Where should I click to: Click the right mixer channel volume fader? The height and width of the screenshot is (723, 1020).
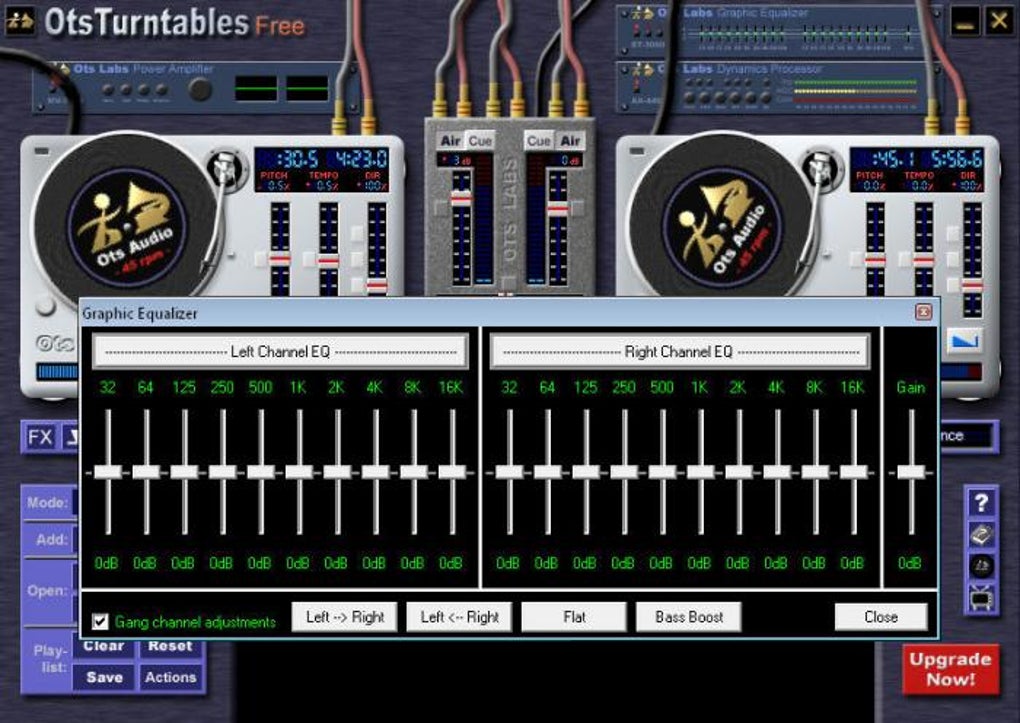[557, 209]
